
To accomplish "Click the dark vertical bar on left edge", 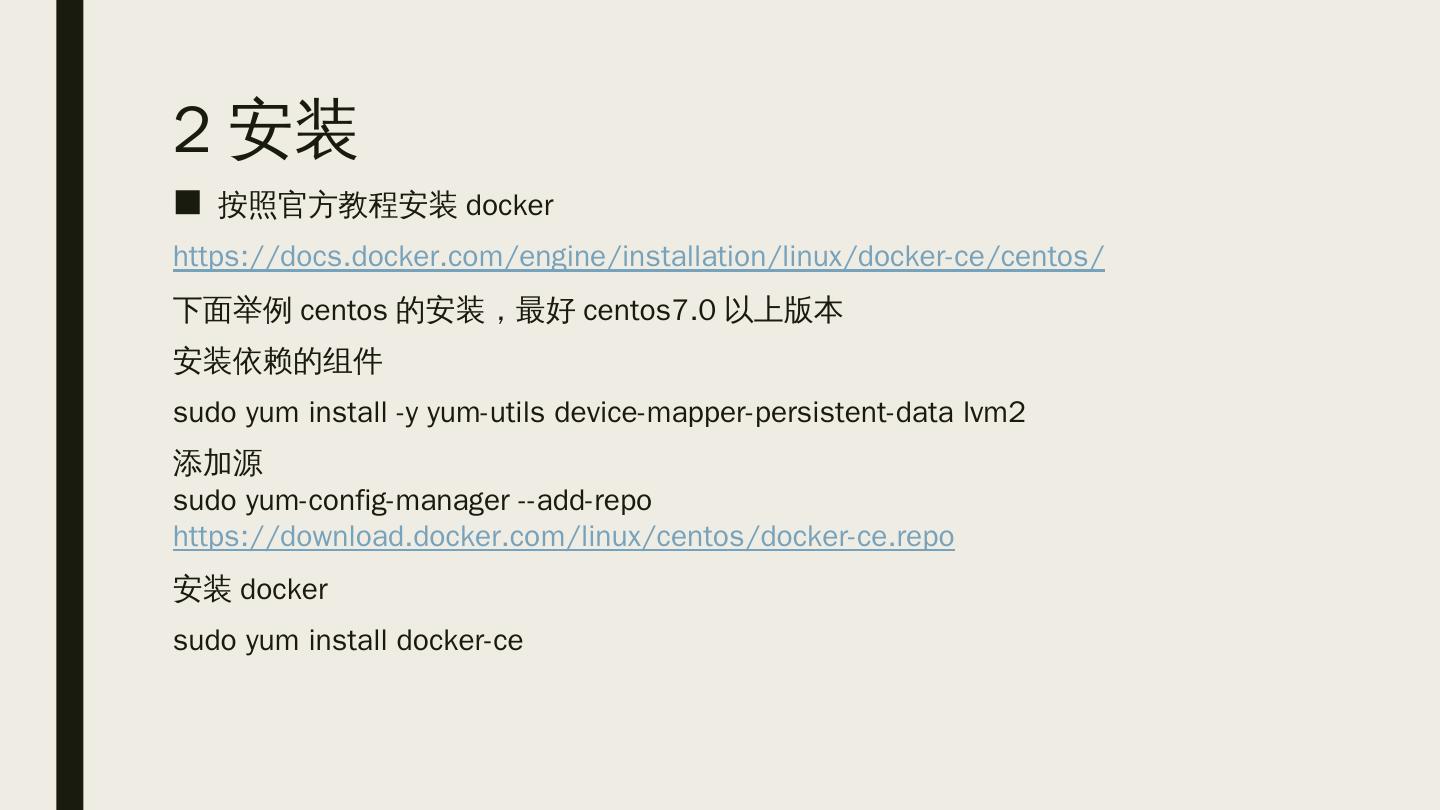I will (69, 405).
